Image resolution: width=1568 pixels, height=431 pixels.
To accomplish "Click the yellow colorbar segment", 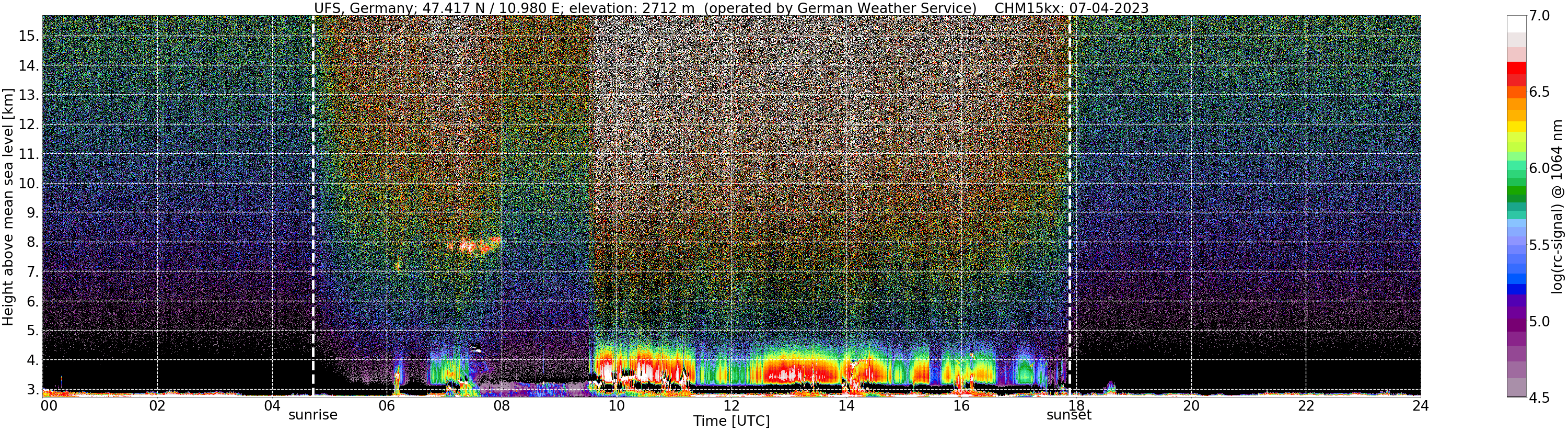I will [x=1516, y=127].
